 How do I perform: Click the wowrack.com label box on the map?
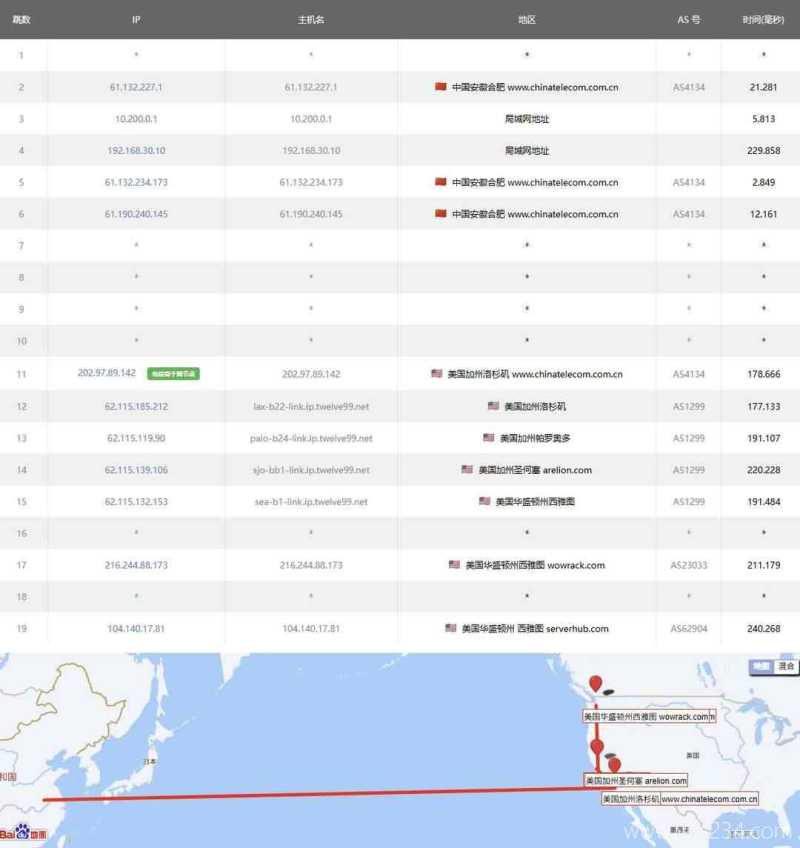coord(650,715)
